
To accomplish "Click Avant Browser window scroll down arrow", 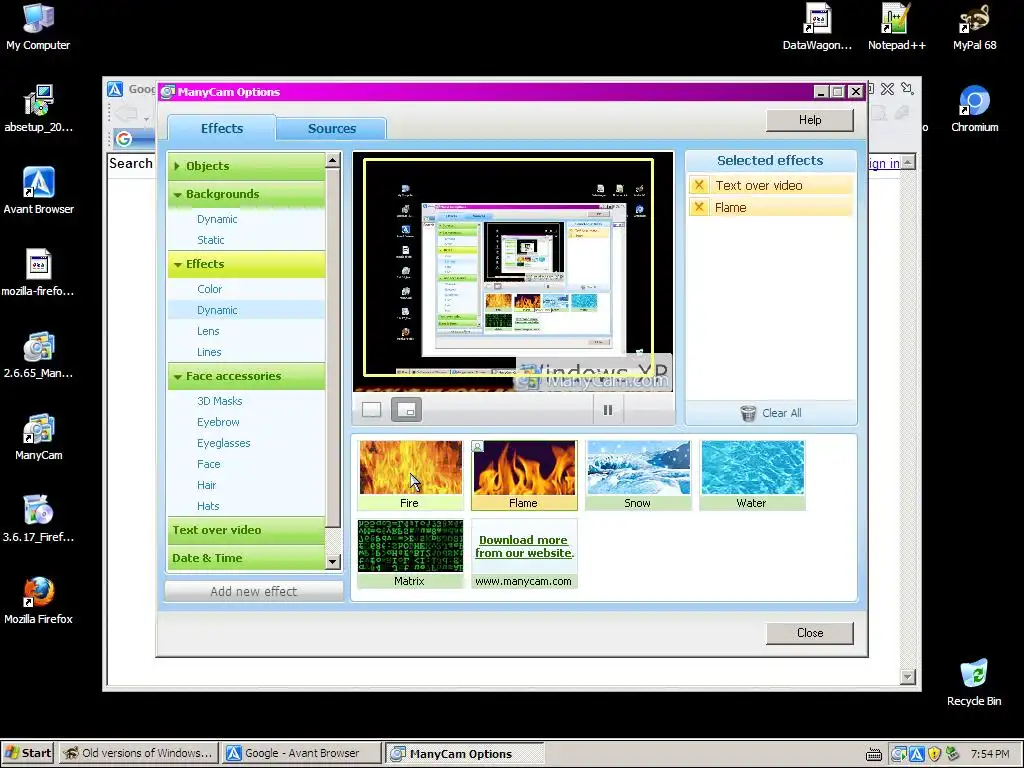I will coord(908,677).
